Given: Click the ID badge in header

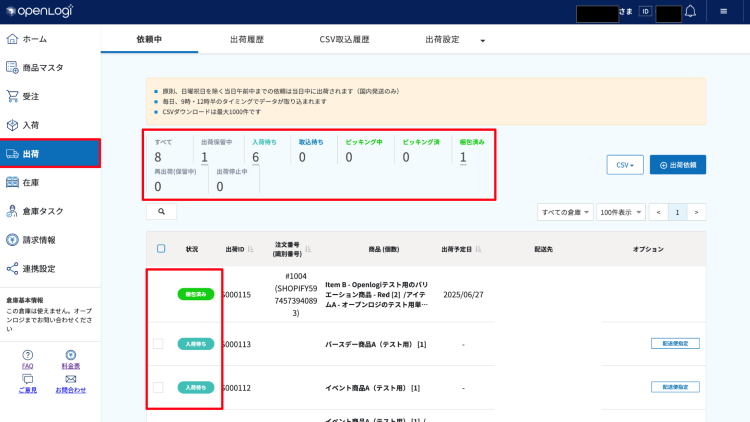Looking at the screenshot, I should coord(645,11).
